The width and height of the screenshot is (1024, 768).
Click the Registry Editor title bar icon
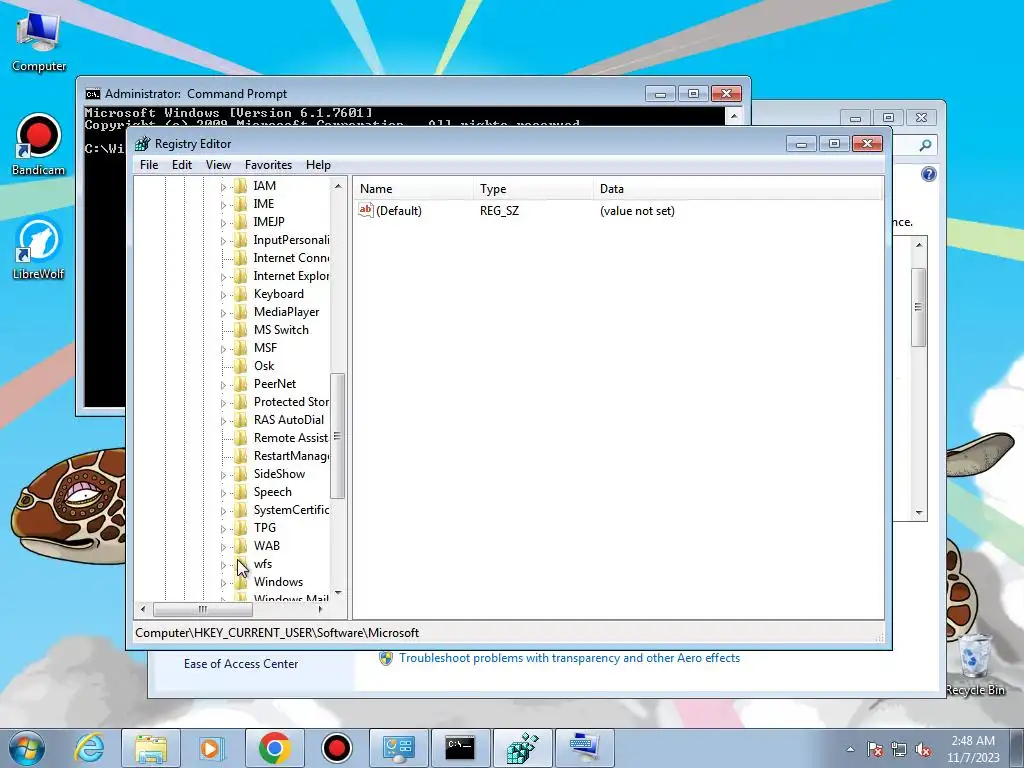[x=142, y=144]
